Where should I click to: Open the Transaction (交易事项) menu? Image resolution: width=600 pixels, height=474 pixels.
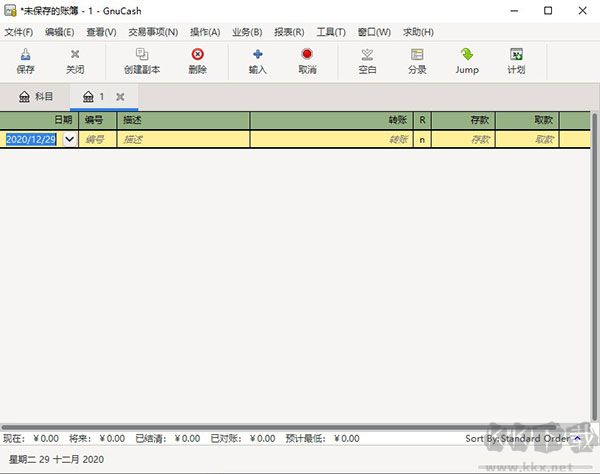point(153,32)
